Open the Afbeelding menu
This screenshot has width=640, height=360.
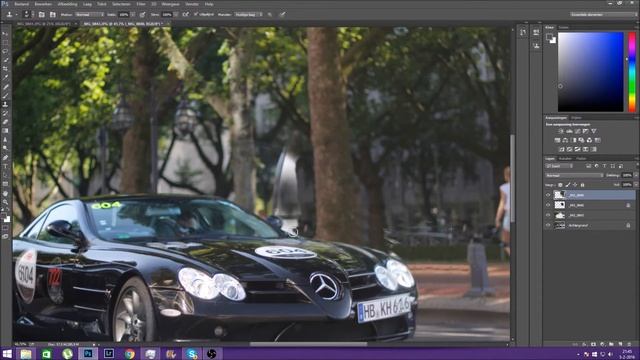coord(67,4)
